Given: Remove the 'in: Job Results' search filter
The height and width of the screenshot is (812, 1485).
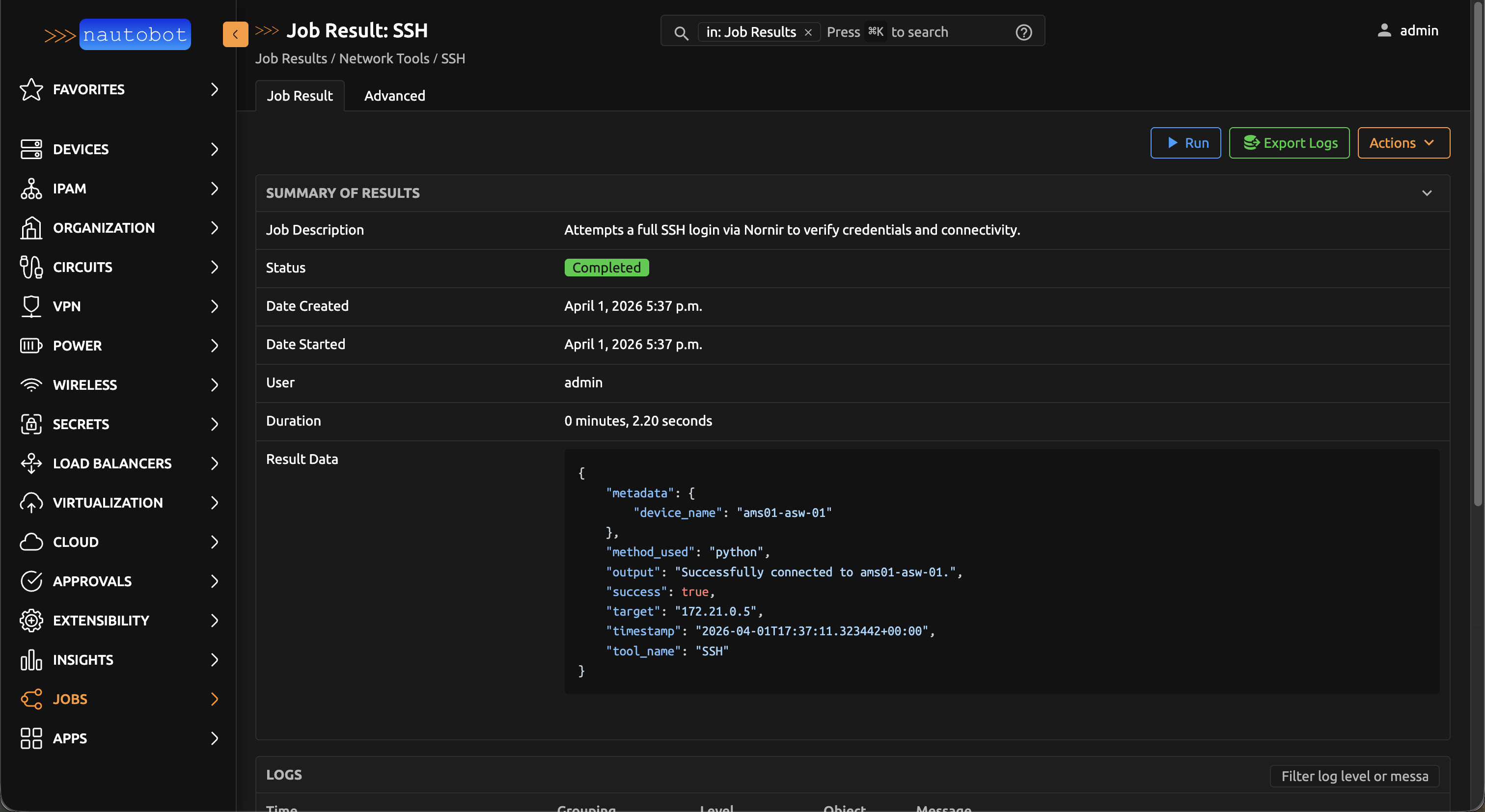Looking at the screenshot, I should 808,32.
